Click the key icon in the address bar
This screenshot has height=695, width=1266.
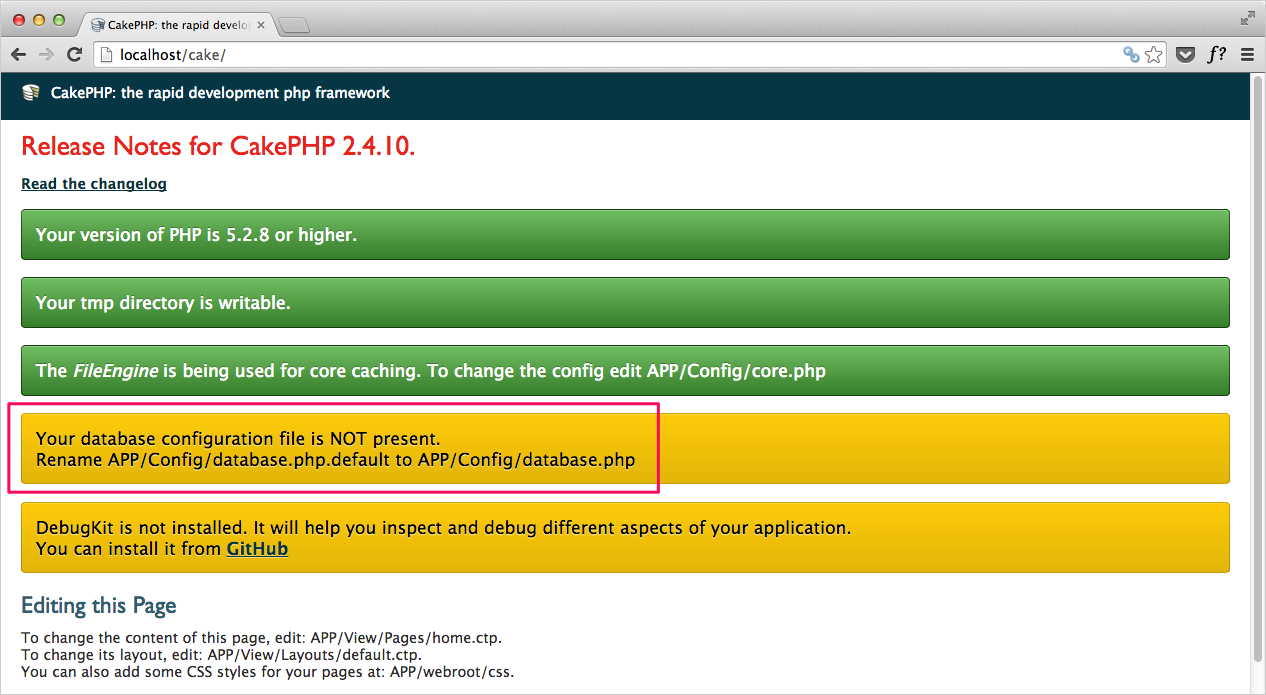(x=1131, y=55)
